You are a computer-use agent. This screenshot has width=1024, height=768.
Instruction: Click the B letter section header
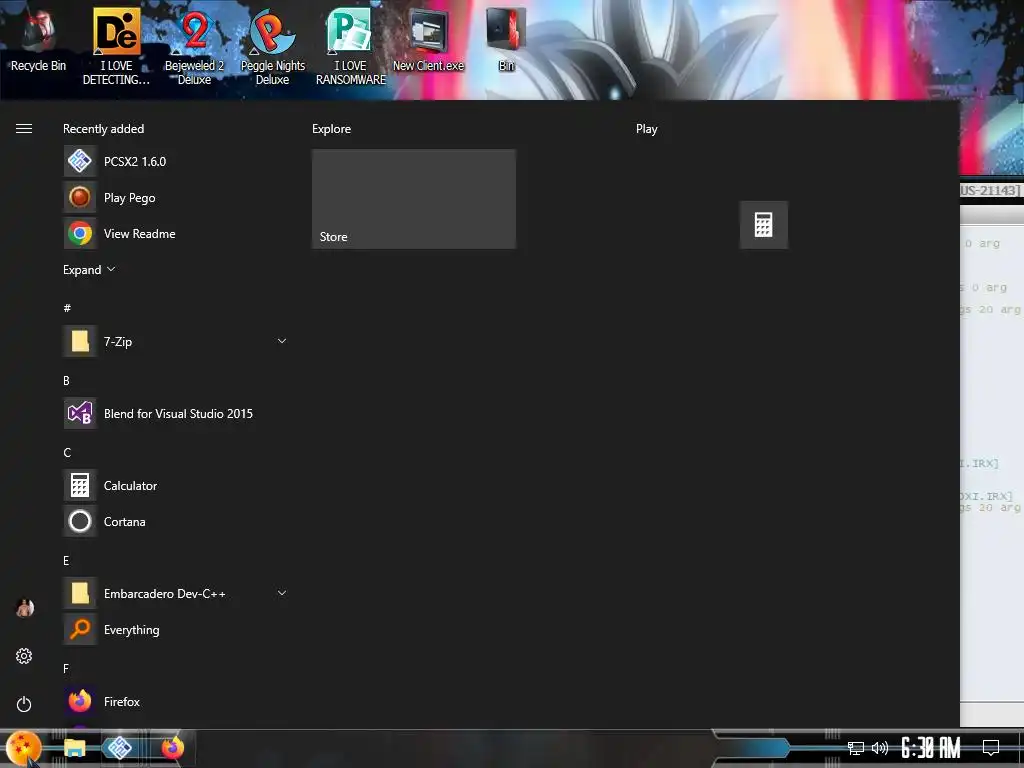[66, 380]
